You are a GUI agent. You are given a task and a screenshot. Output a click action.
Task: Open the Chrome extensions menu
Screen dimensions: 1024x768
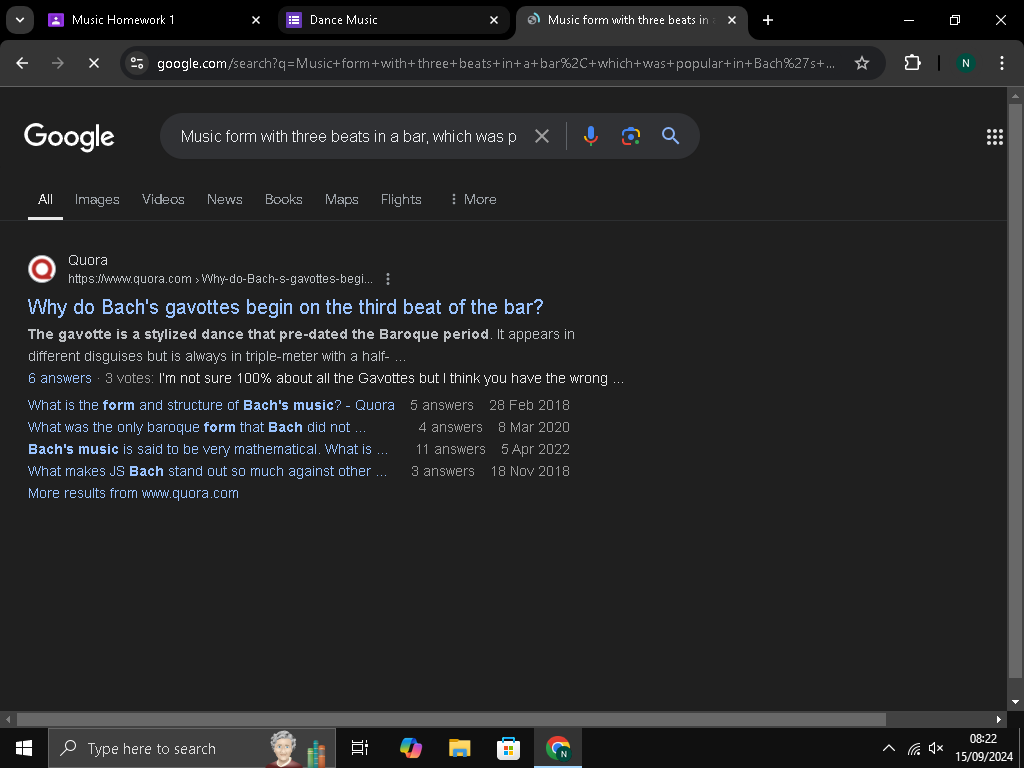912,63
